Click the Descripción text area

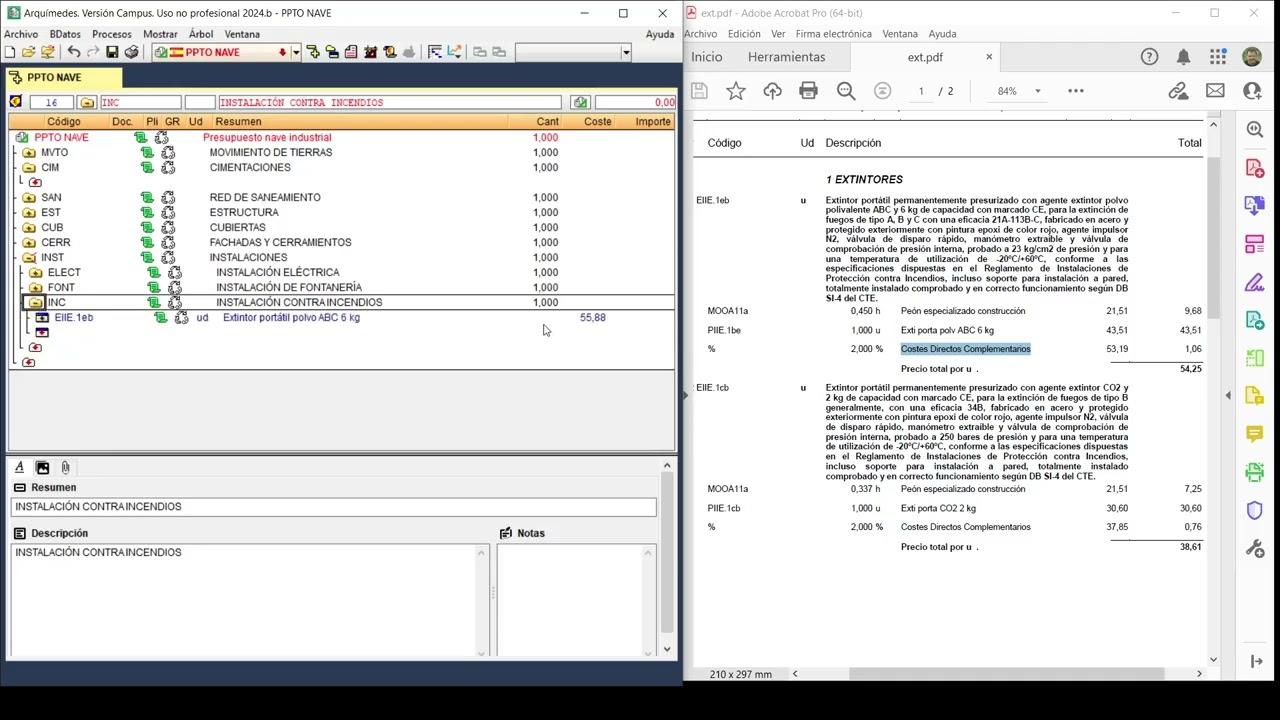click(x=250, y=600)
